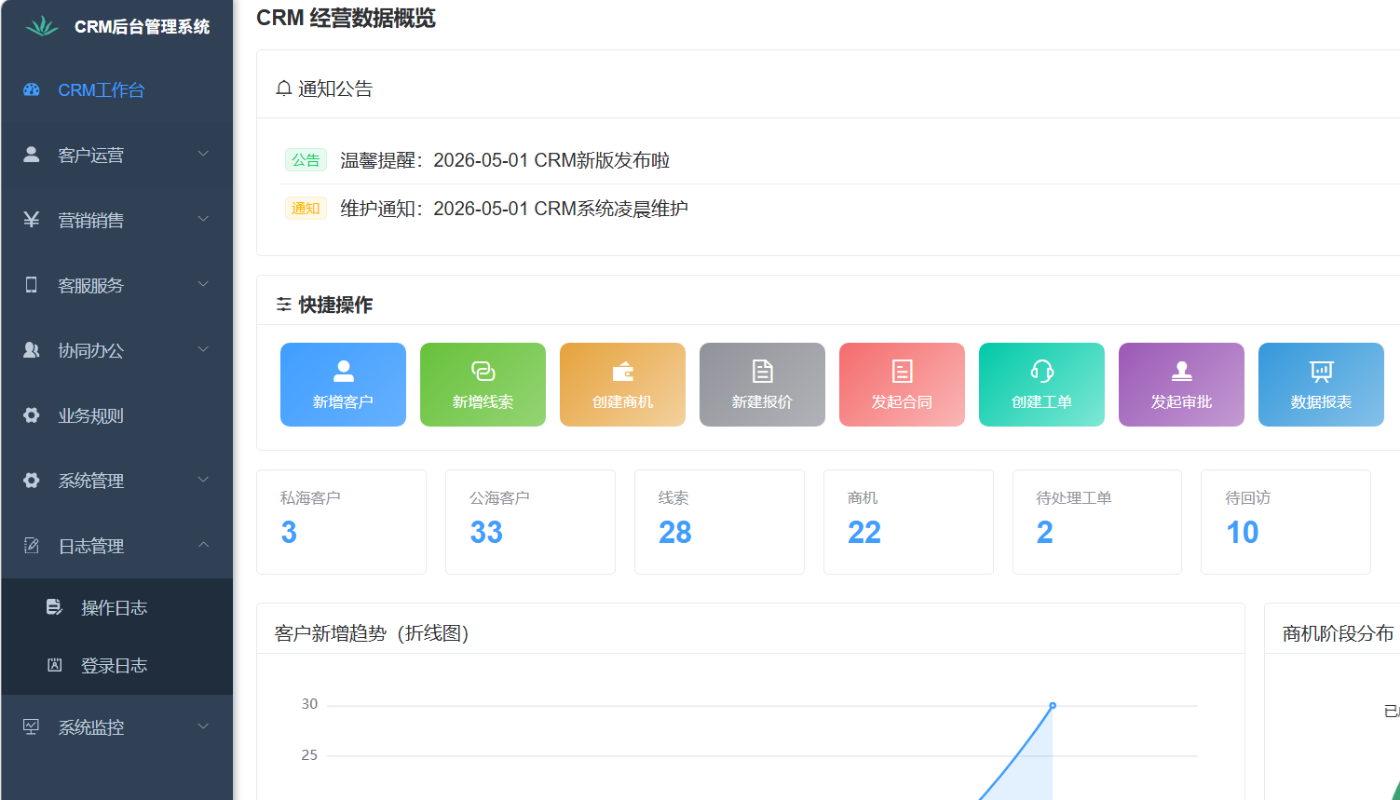The height and width of the screenshot is (800, 1400).
Task: Click the 登录日志 icon
Action: point(55,665)
